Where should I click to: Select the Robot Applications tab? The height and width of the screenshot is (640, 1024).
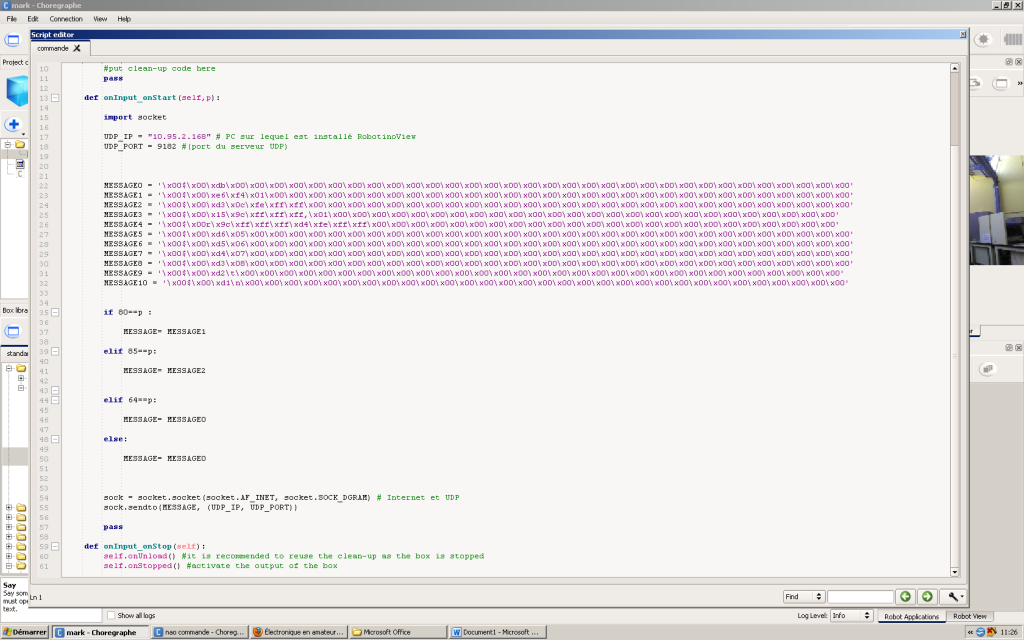[x=911, y=616]
